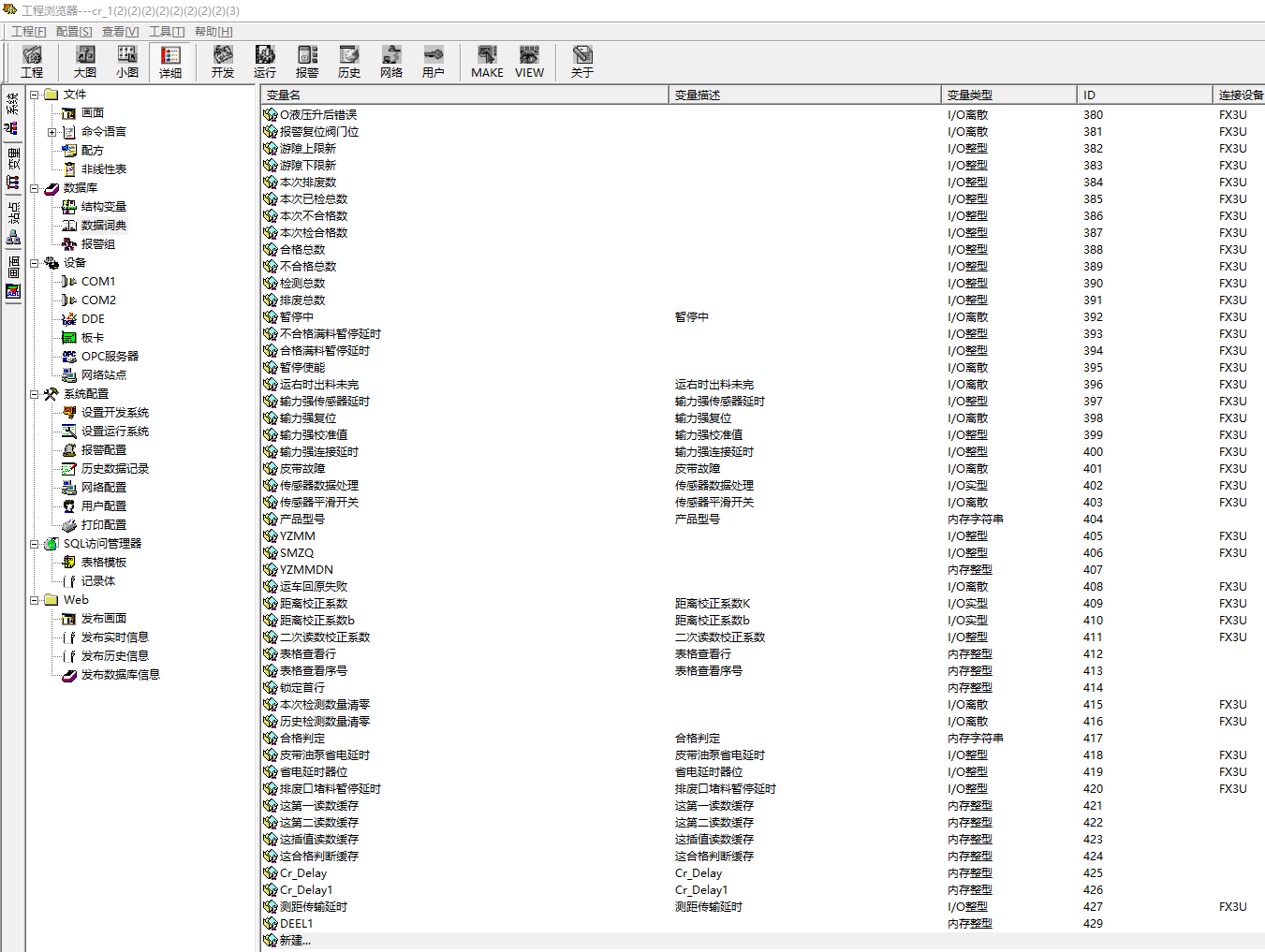Collapse the 系统配置 tree node
Image resolution: width=1265 pixels, height=952 pixels.
click(35, 394)
